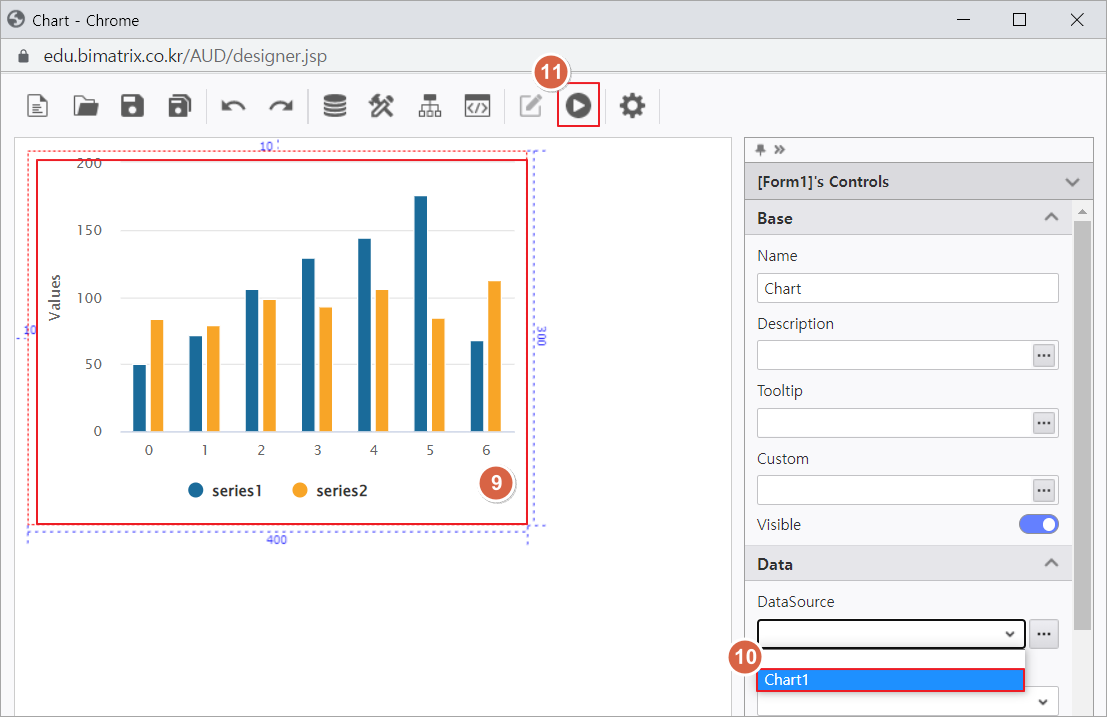Collapse the Data section
Screen dimensions: 1107x717
pyautogui.click(x=1051, y=564)
